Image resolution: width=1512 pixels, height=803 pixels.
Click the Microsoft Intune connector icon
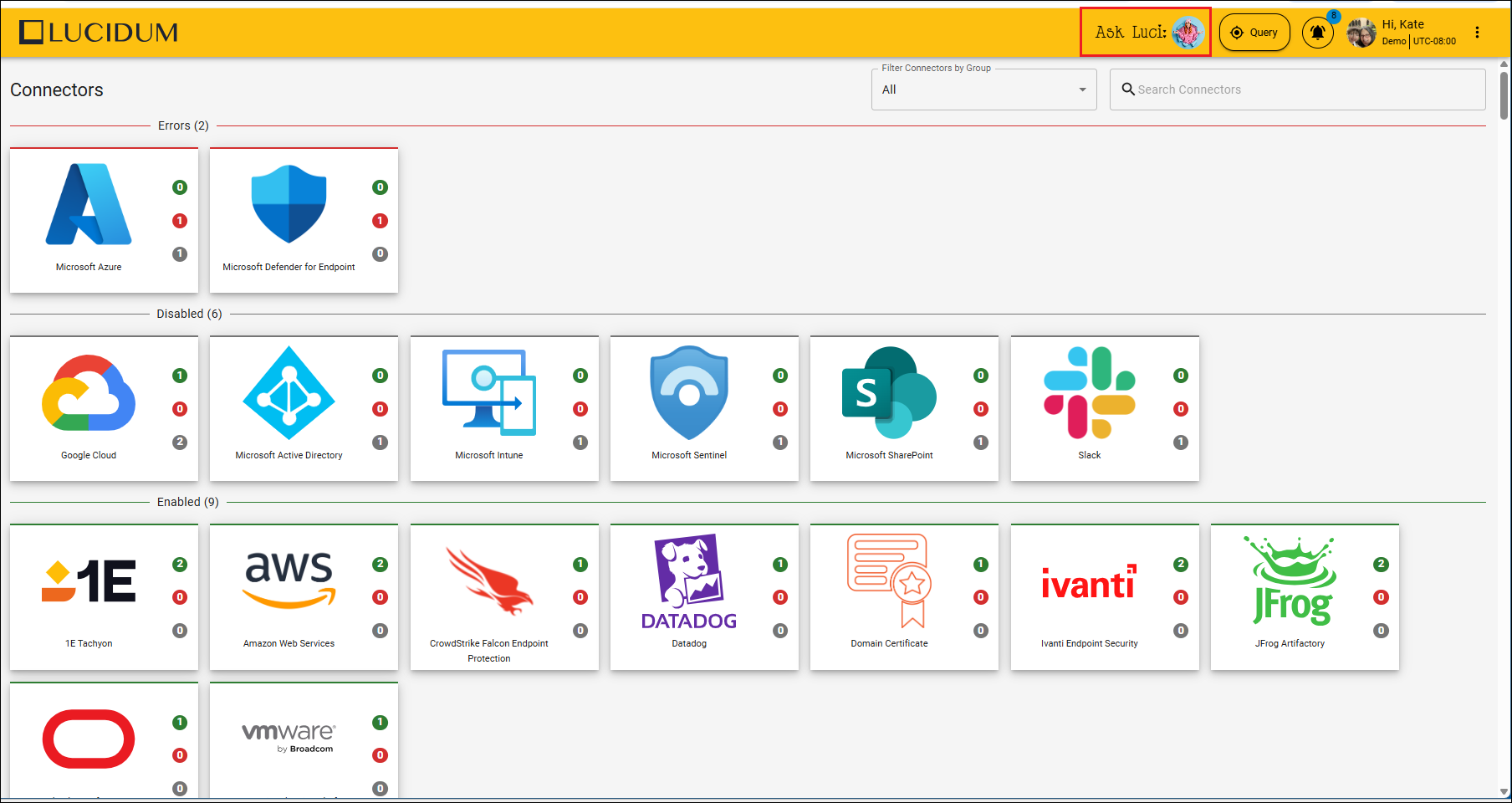[489, 393]
